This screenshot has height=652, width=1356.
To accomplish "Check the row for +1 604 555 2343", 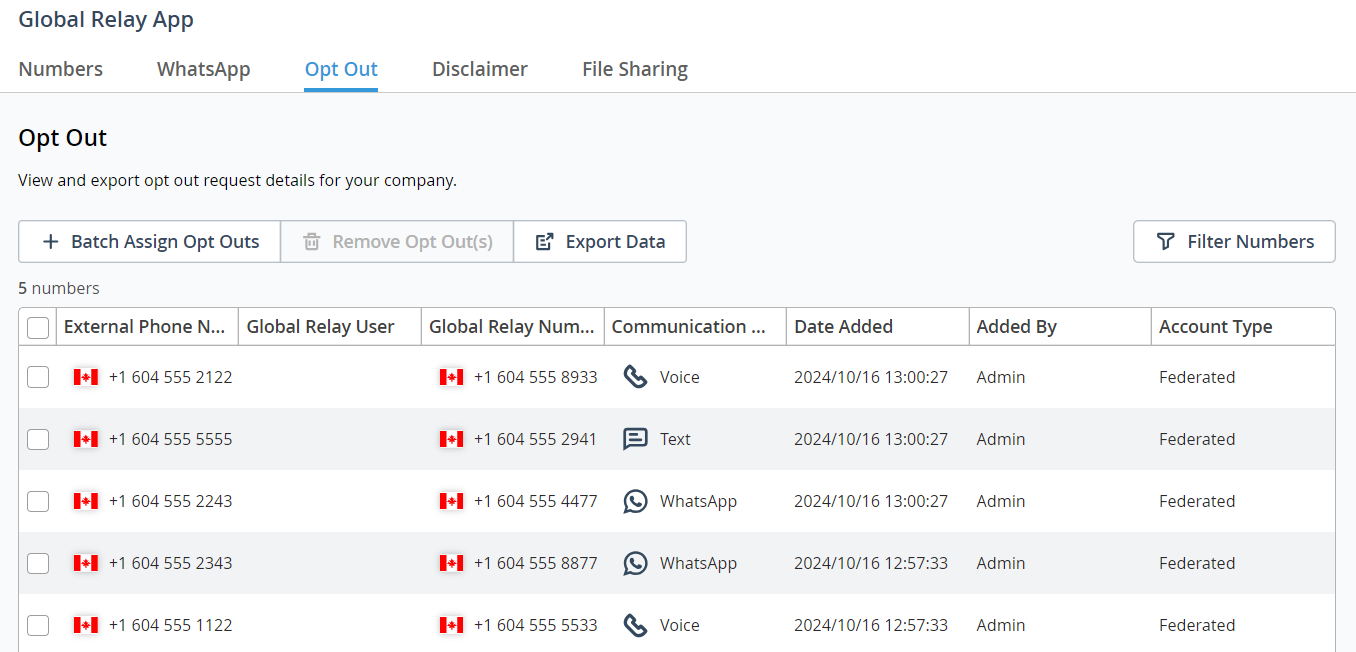I will point(38,563).
